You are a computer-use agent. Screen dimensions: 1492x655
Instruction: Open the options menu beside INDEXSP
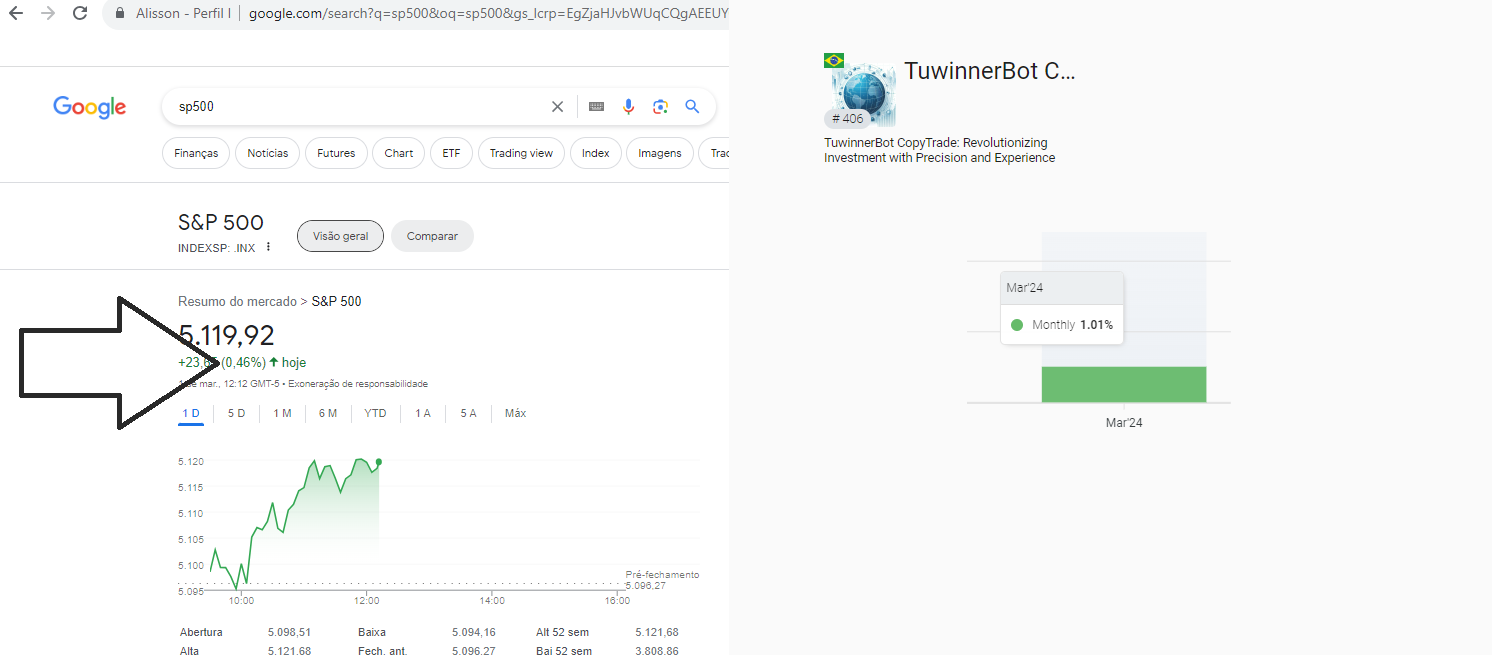coord(268,246)
